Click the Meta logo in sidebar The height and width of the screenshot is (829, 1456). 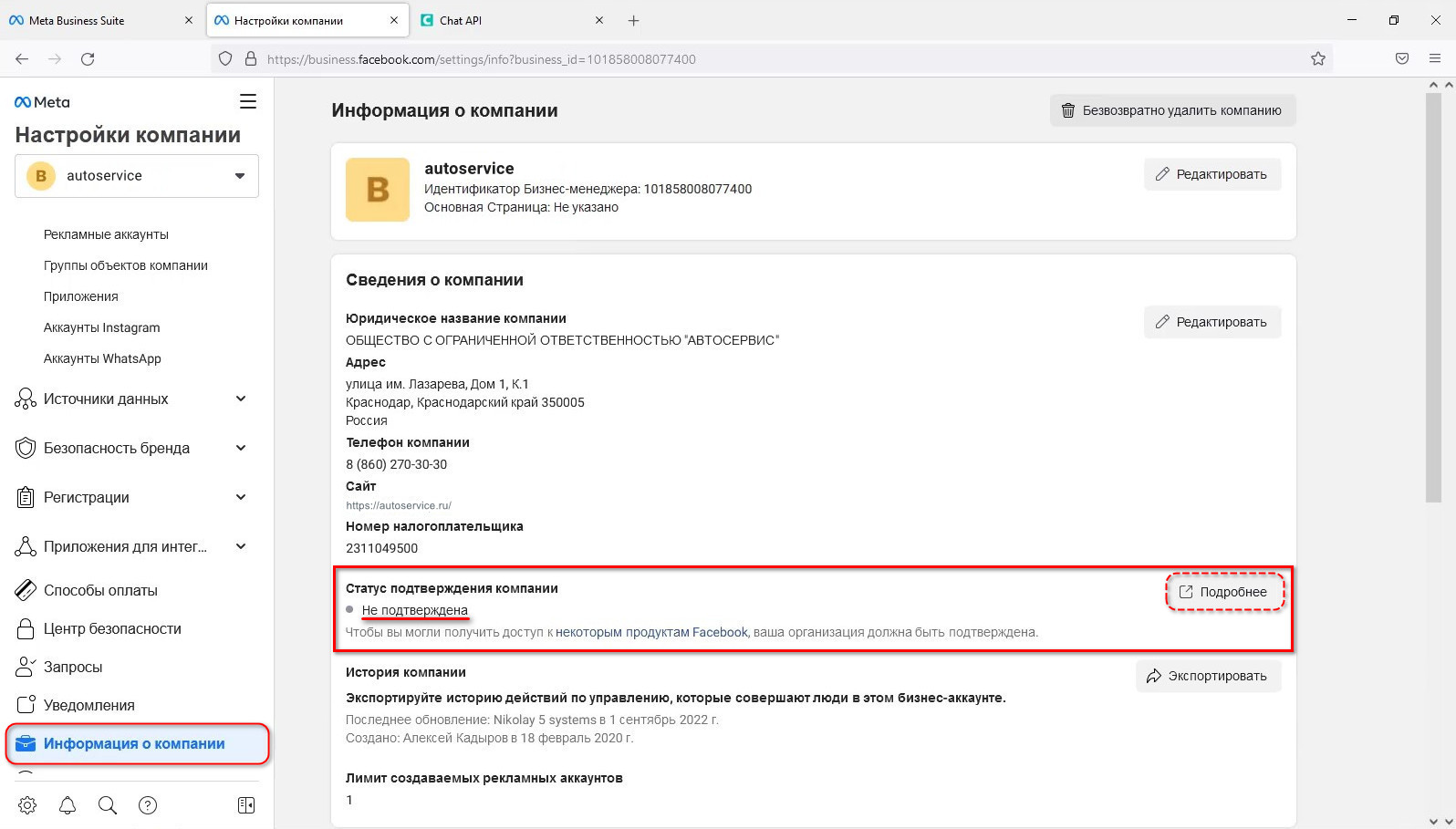tap(42, 102)
